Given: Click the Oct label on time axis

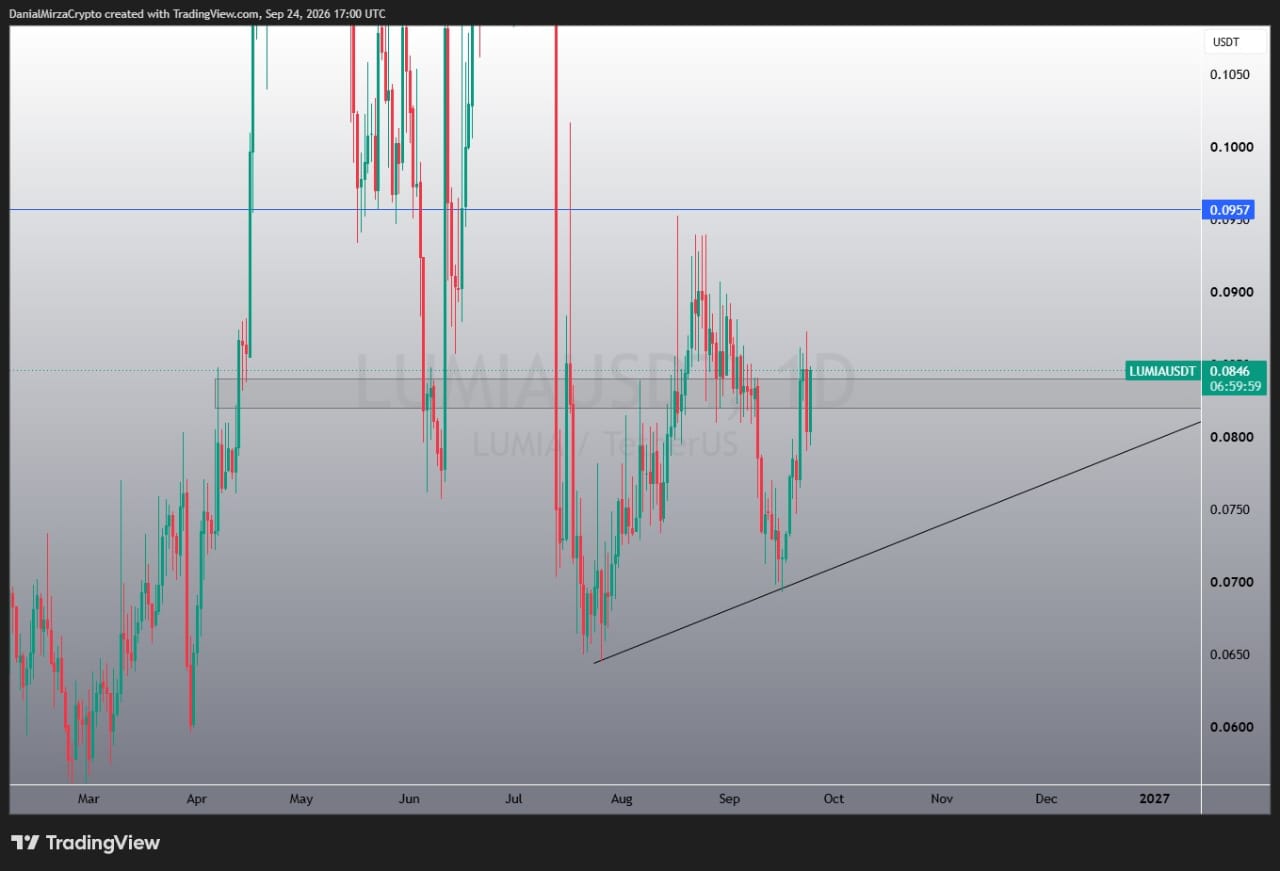Looking at the screenshot, I should pos(834,799).
